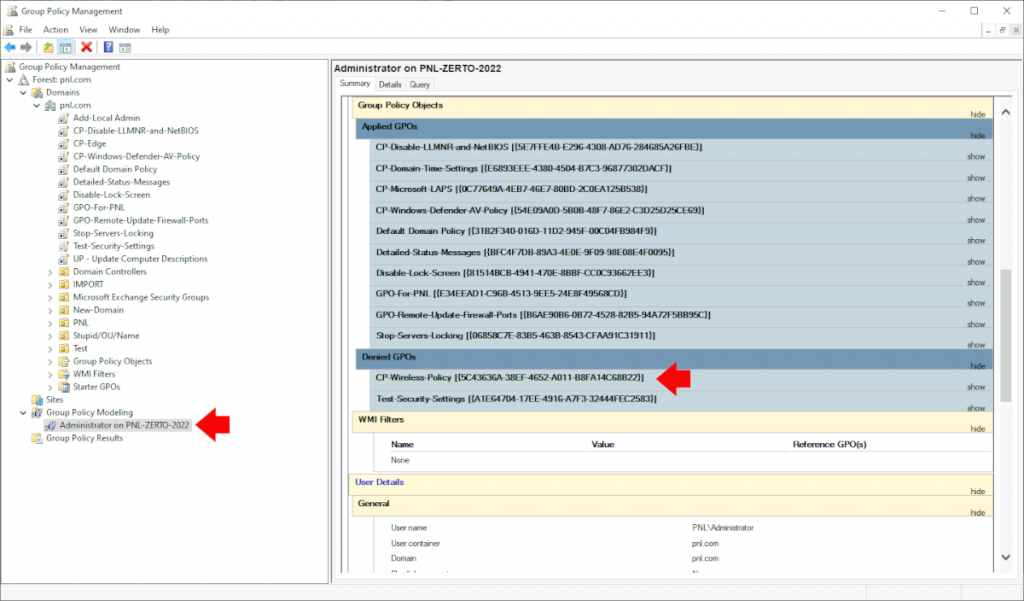Screen dimensions: 1024x601
Task: Hide the Applied GPOs section
Action: click(x=977, y=135)
